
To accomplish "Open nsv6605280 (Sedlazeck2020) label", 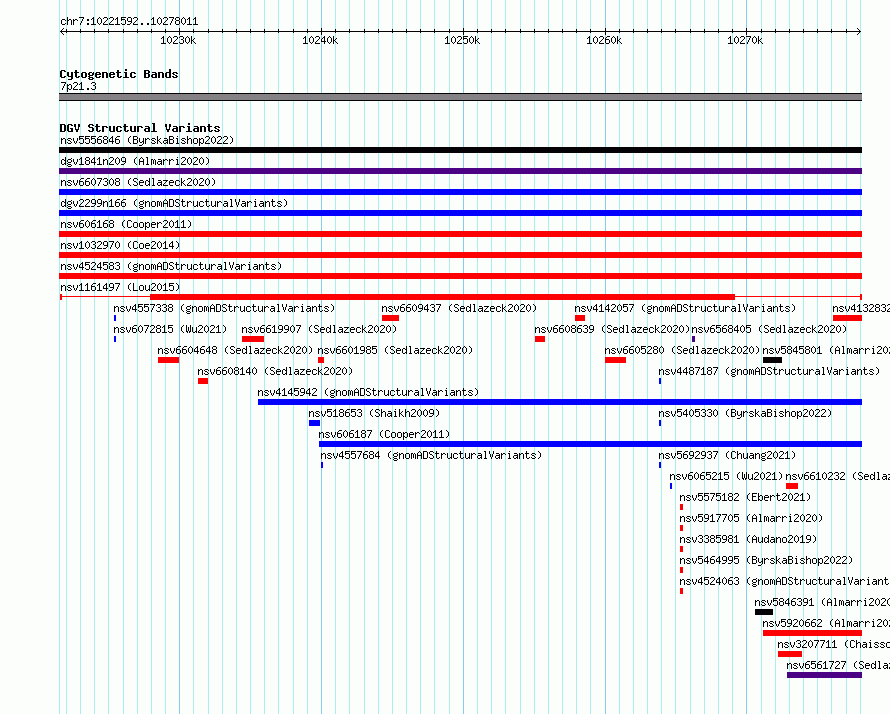I will (x=682, y=350).
